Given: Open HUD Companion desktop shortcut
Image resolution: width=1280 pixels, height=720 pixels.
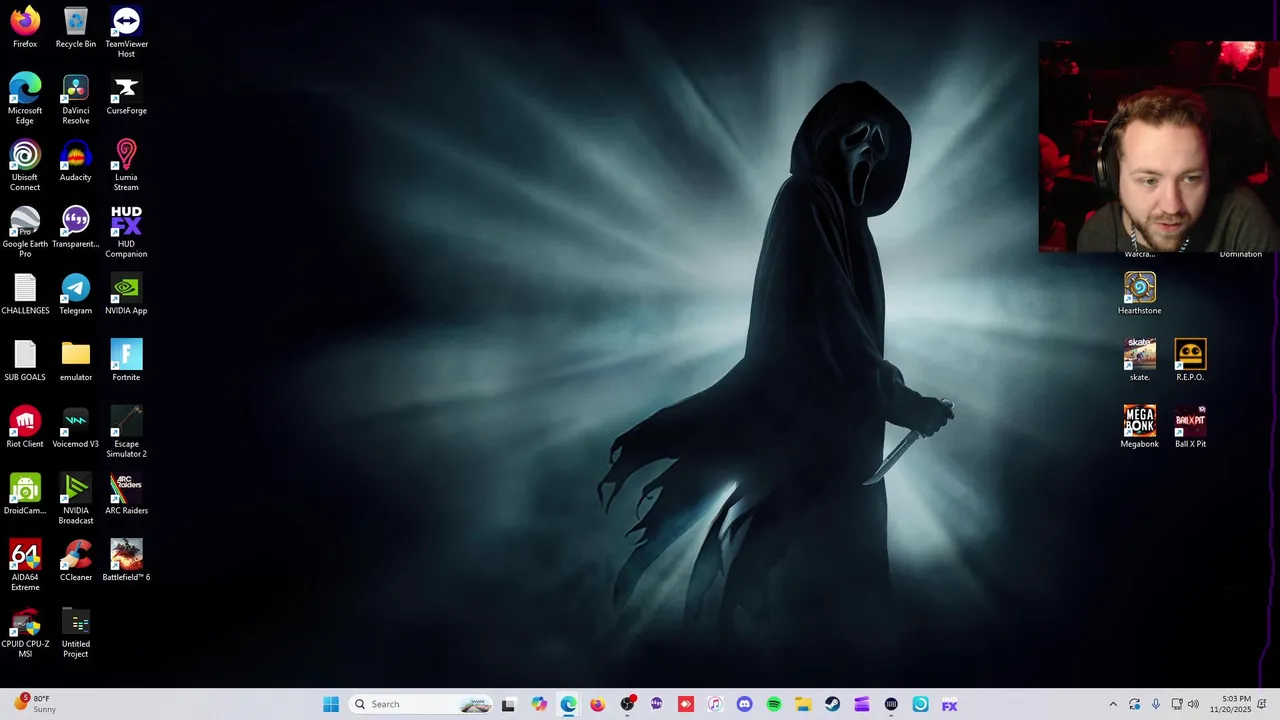Looking at the screenshot, I should (x=126, y=232).
